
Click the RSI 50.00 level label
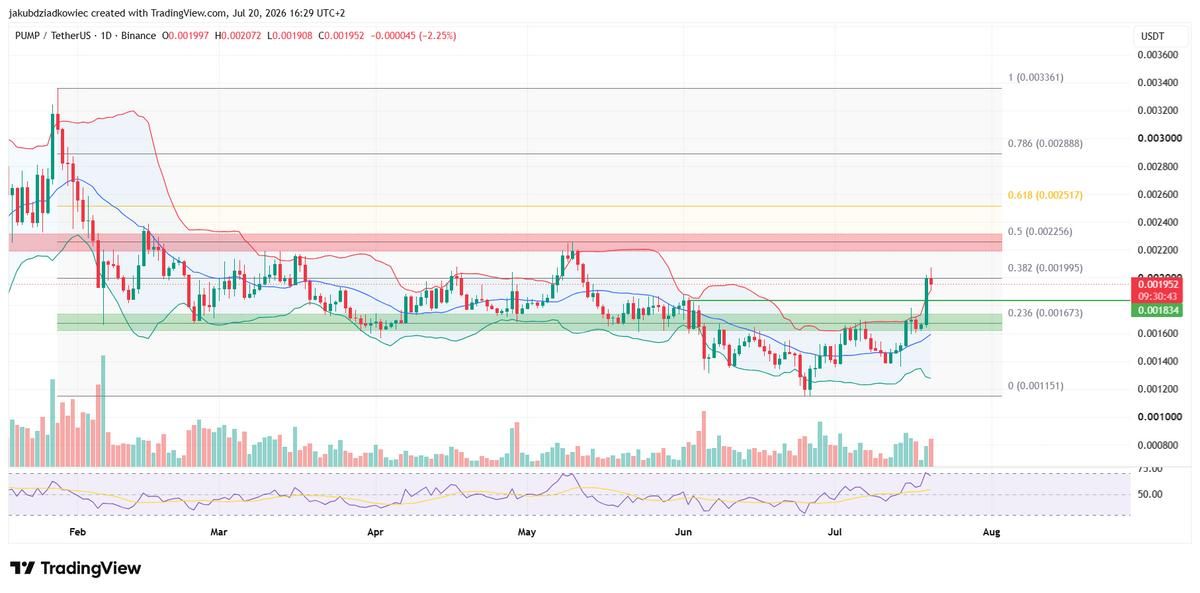coord(1150,494)
